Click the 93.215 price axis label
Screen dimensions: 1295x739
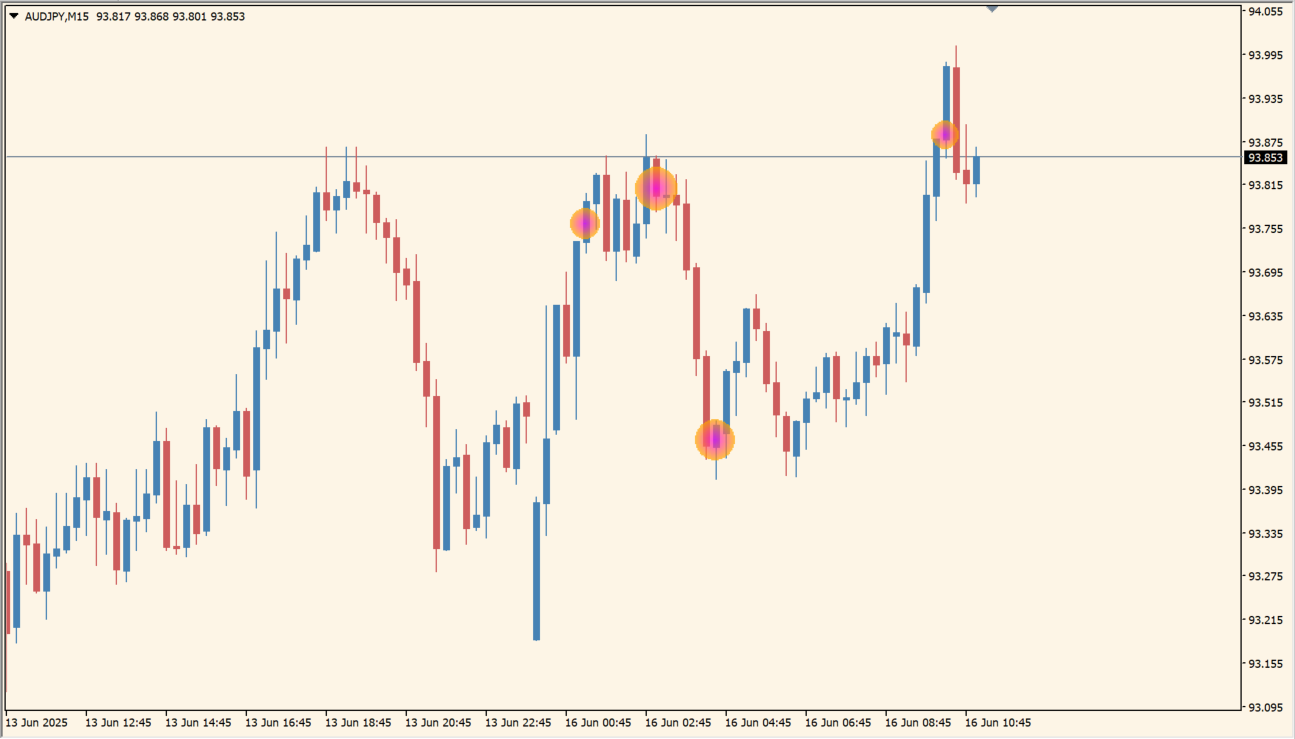(x=1265, y=621)
